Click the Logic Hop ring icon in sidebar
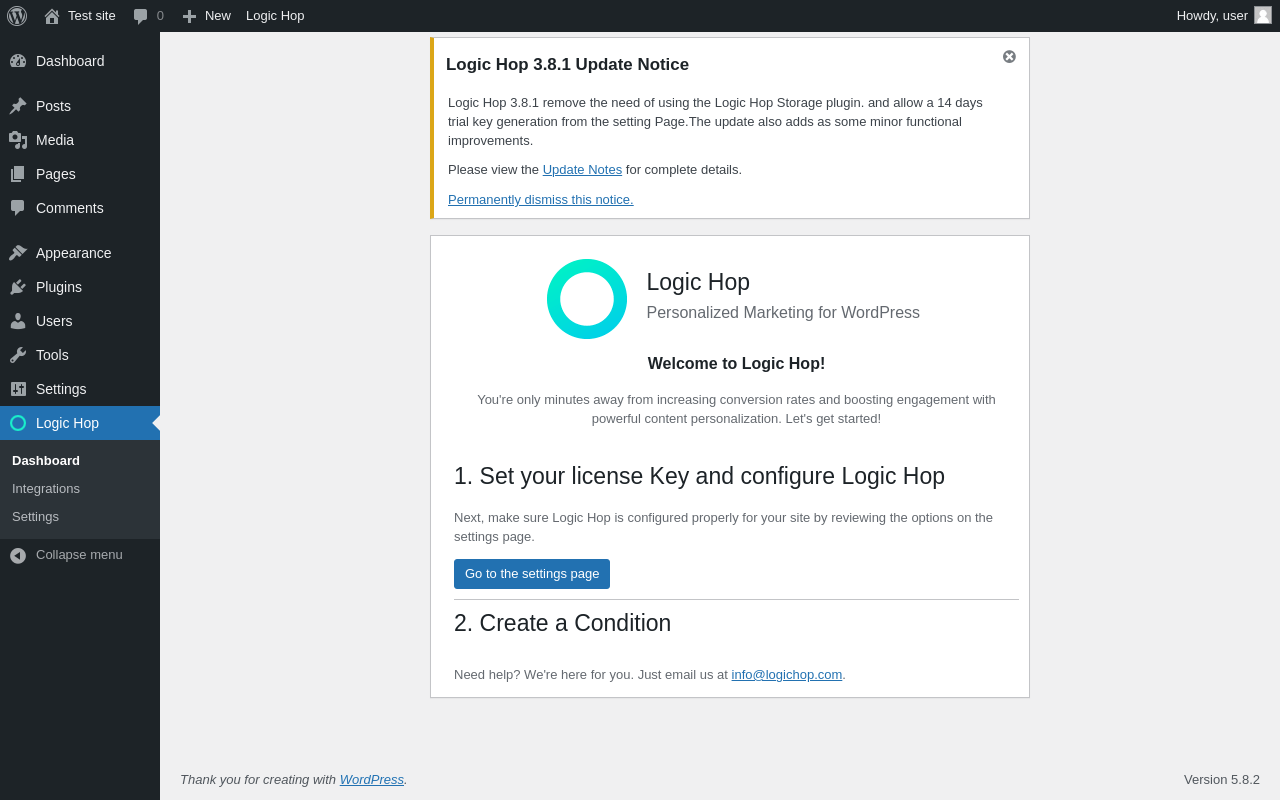This screenshot has height=800, width=1280. click(18, 423)
